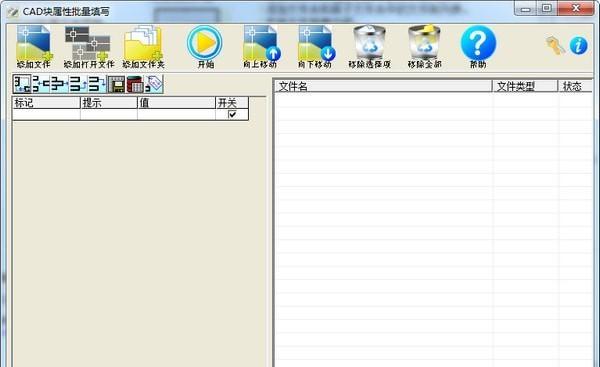Click the key registration icon

click(x=555, y=46)
